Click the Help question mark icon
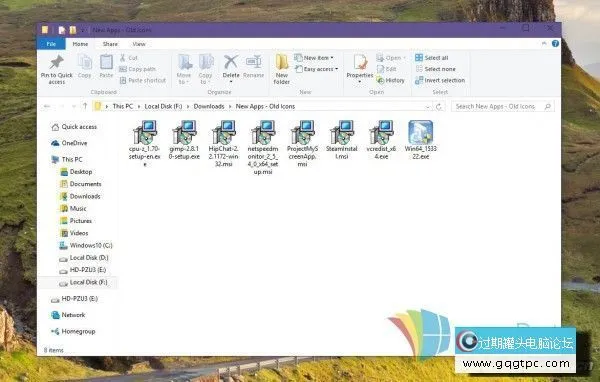Viewport: 600px width, 382px height. pyautogui.click(x=555, y=44)
